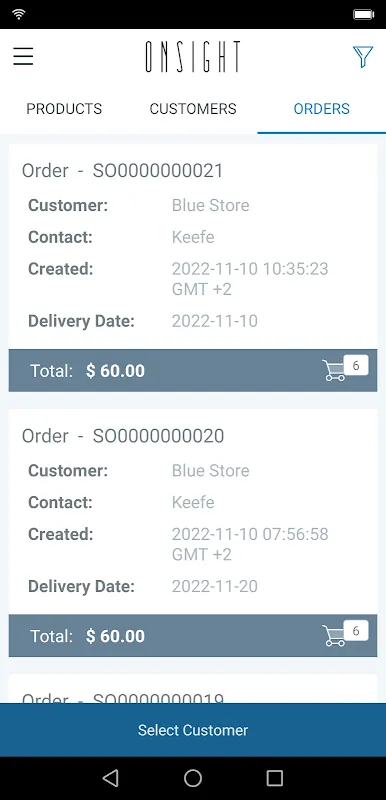Switch to the Products tab
Screen dimensions: 386x800
(64, 109)
